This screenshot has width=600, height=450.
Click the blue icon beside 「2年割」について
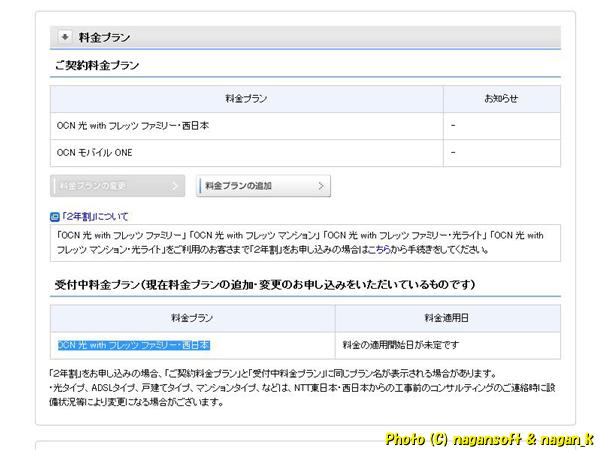tap(55, 216)
